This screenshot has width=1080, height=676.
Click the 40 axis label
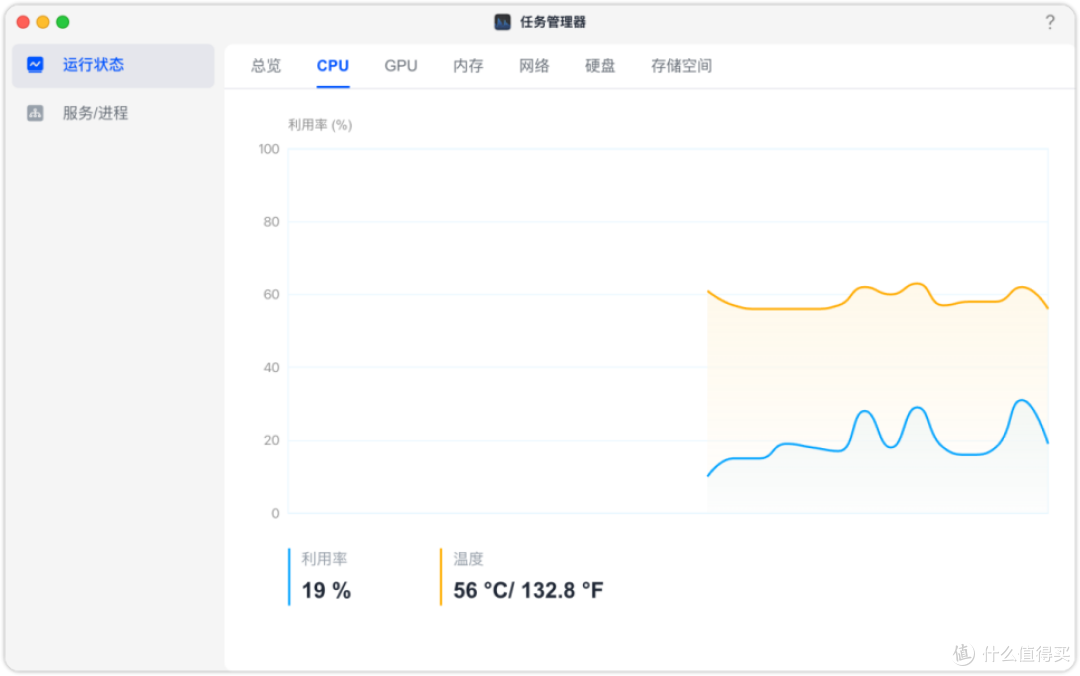point(271,367)
